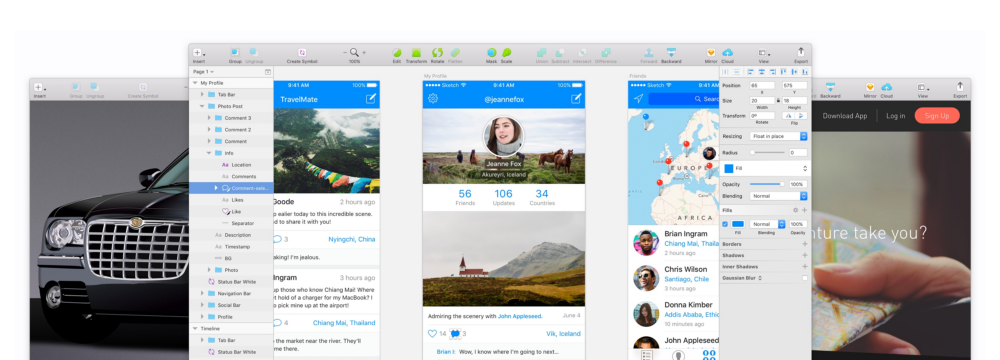Select the Location text layer
The width and height of the screenshot is (1000, 360).
pyautogui.click(x=231, y=165)
